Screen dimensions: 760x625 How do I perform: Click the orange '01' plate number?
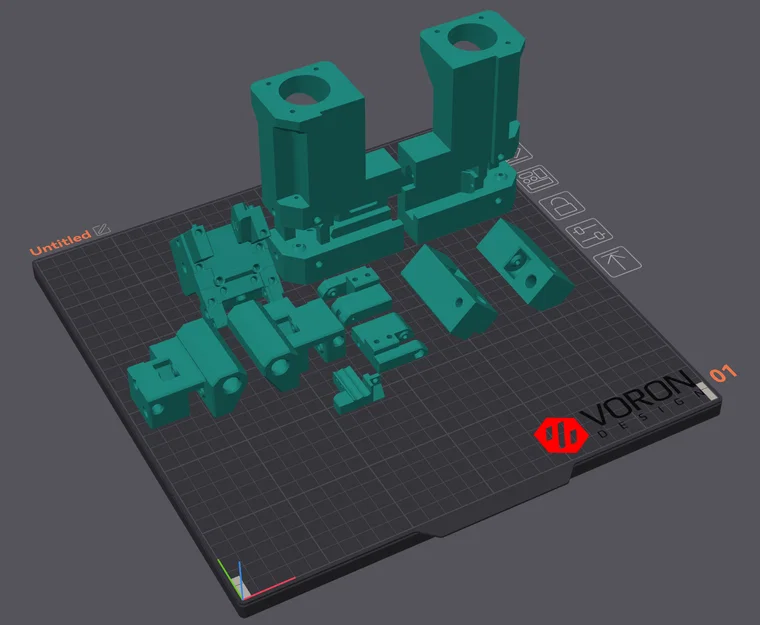[x=723, y=373]
